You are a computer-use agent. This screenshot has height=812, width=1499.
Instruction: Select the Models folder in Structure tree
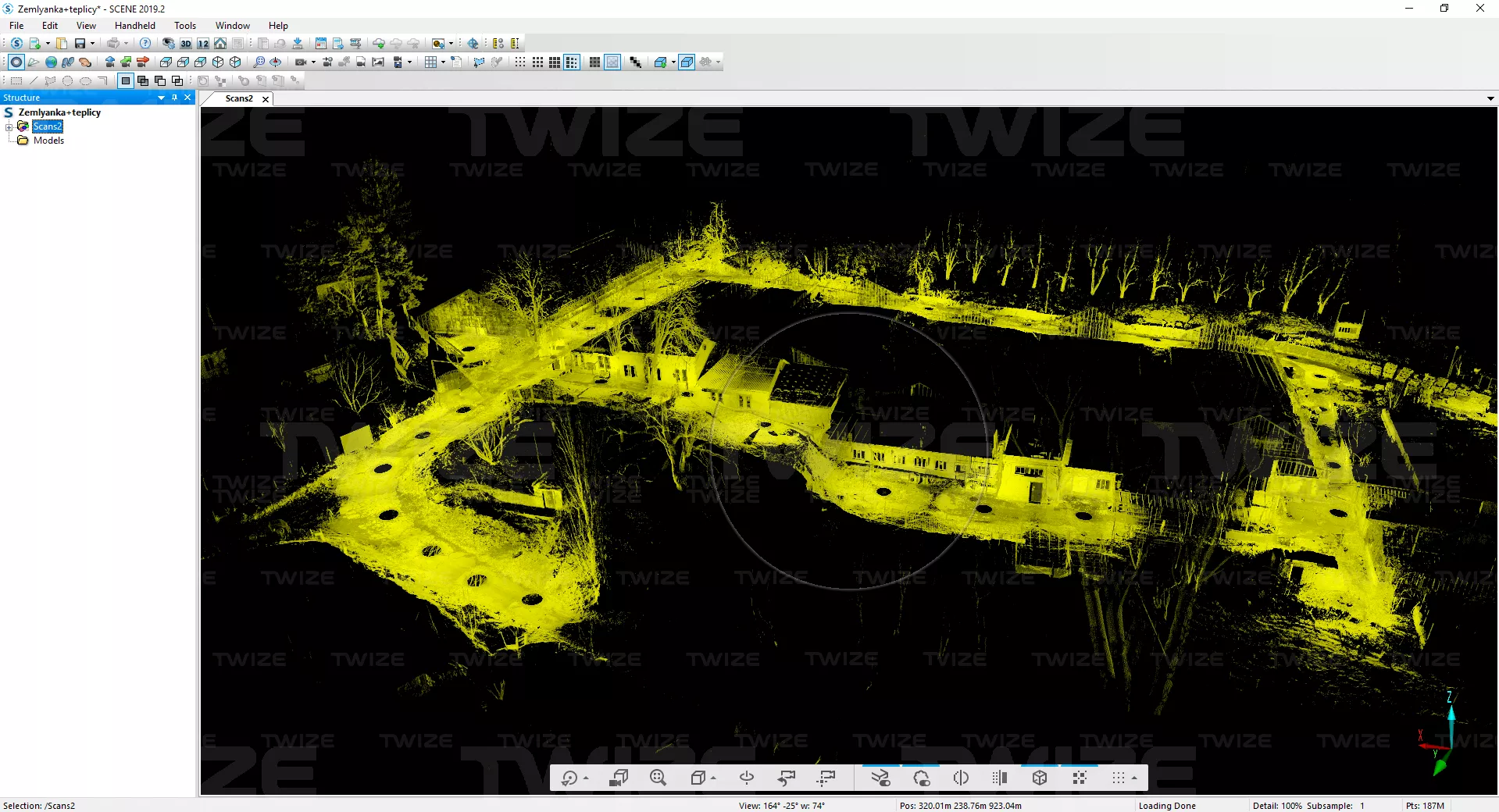pos(48,141)
